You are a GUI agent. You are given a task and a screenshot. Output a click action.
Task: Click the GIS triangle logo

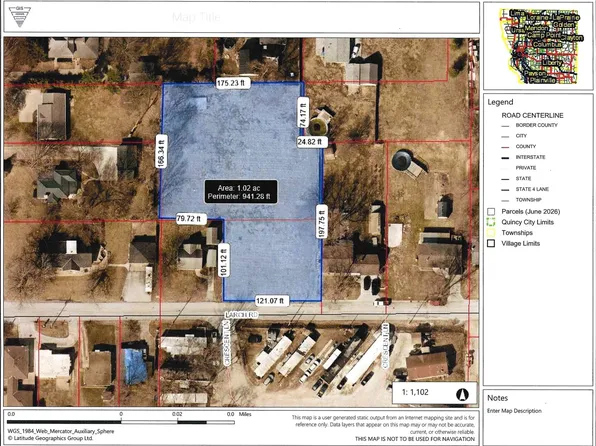click(x=20, y=17)
